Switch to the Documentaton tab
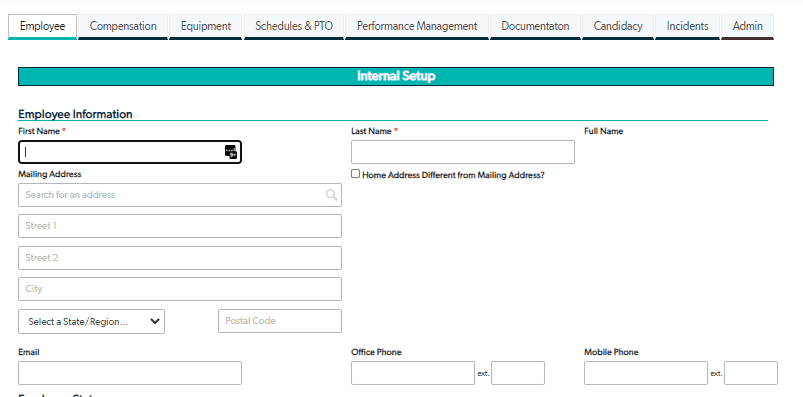 535,27
